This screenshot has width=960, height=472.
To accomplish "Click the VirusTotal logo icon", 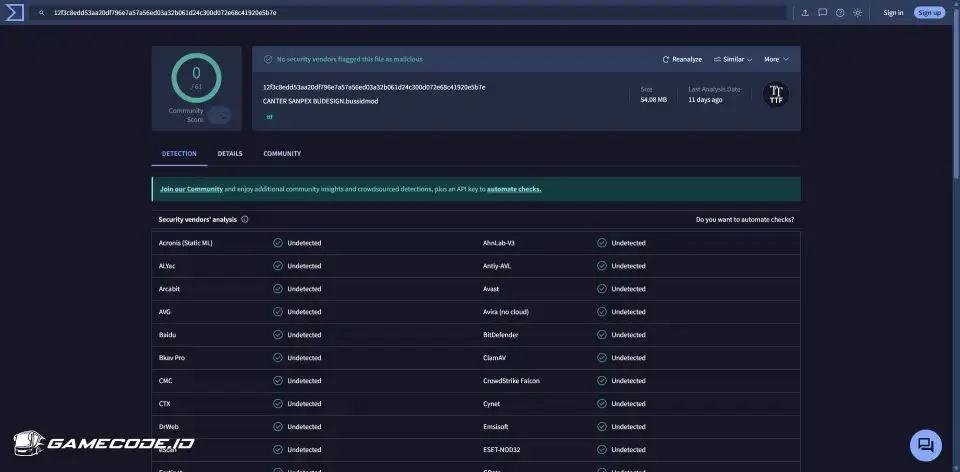I will (x=13, y=12).
